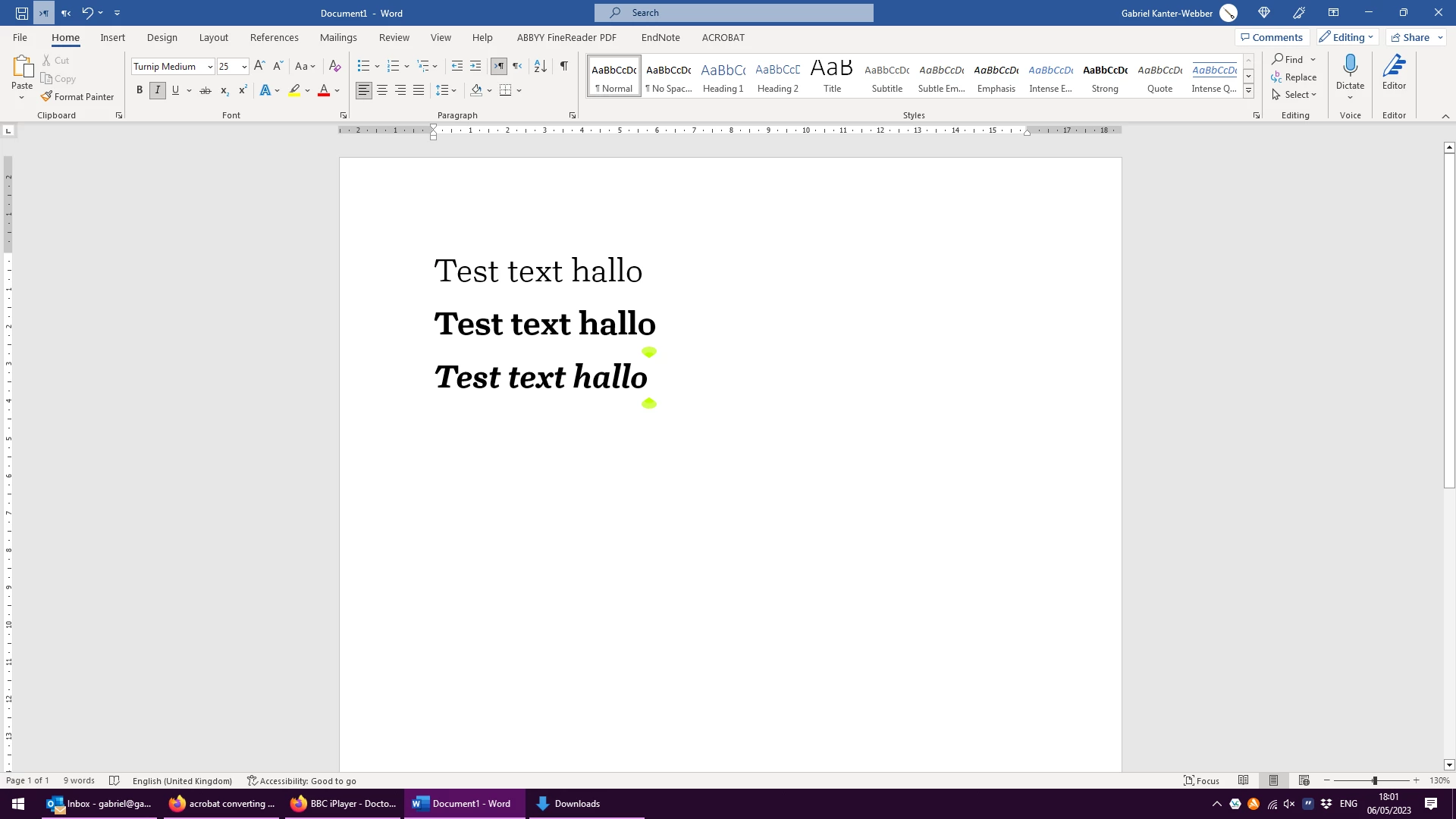Click the Shading paint bucket icon
The width and height of the screenshot is (1456, 819).
click(476, 90)
